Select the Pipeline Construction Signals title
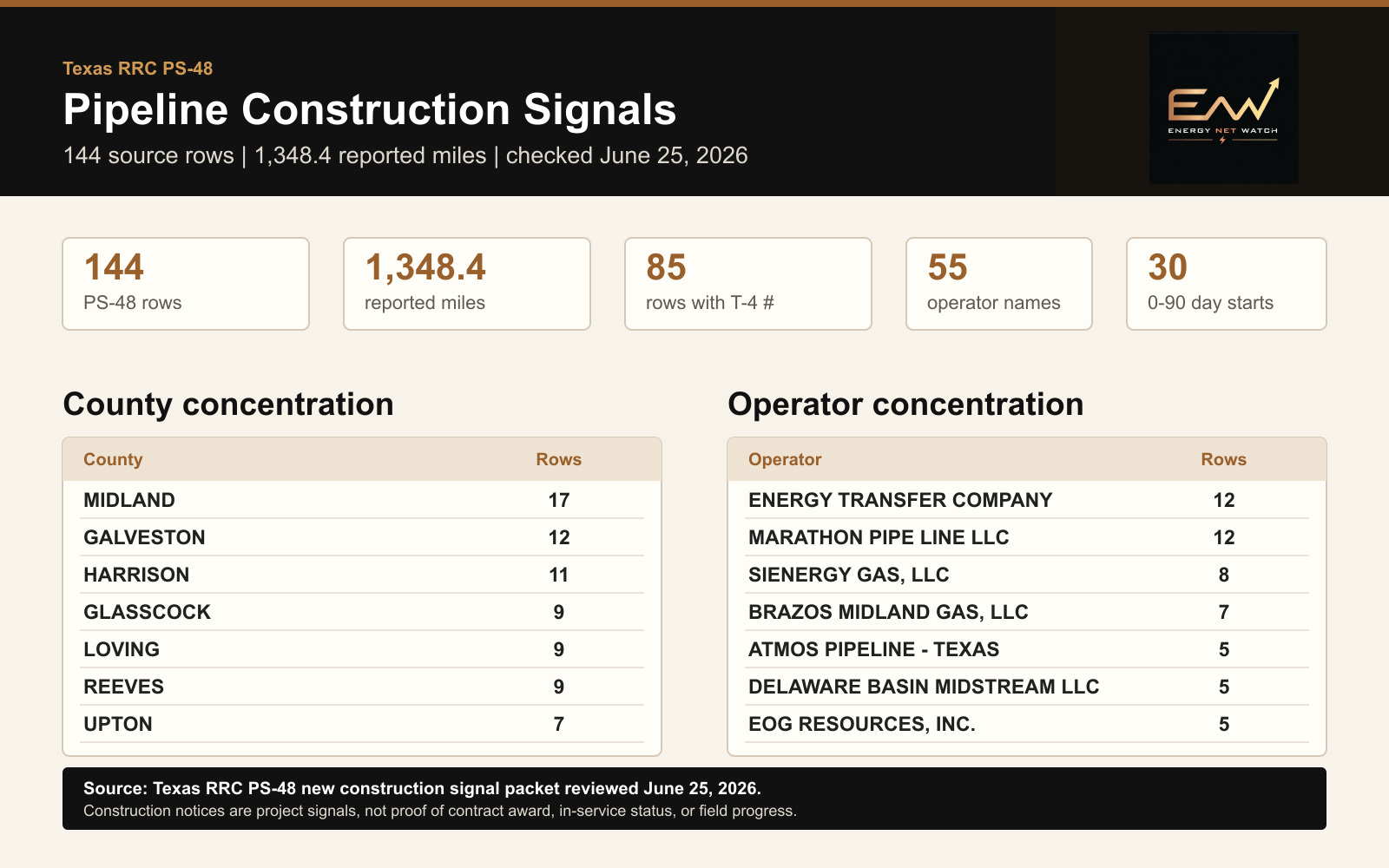 pyautogui.click(x=370, y=109)
